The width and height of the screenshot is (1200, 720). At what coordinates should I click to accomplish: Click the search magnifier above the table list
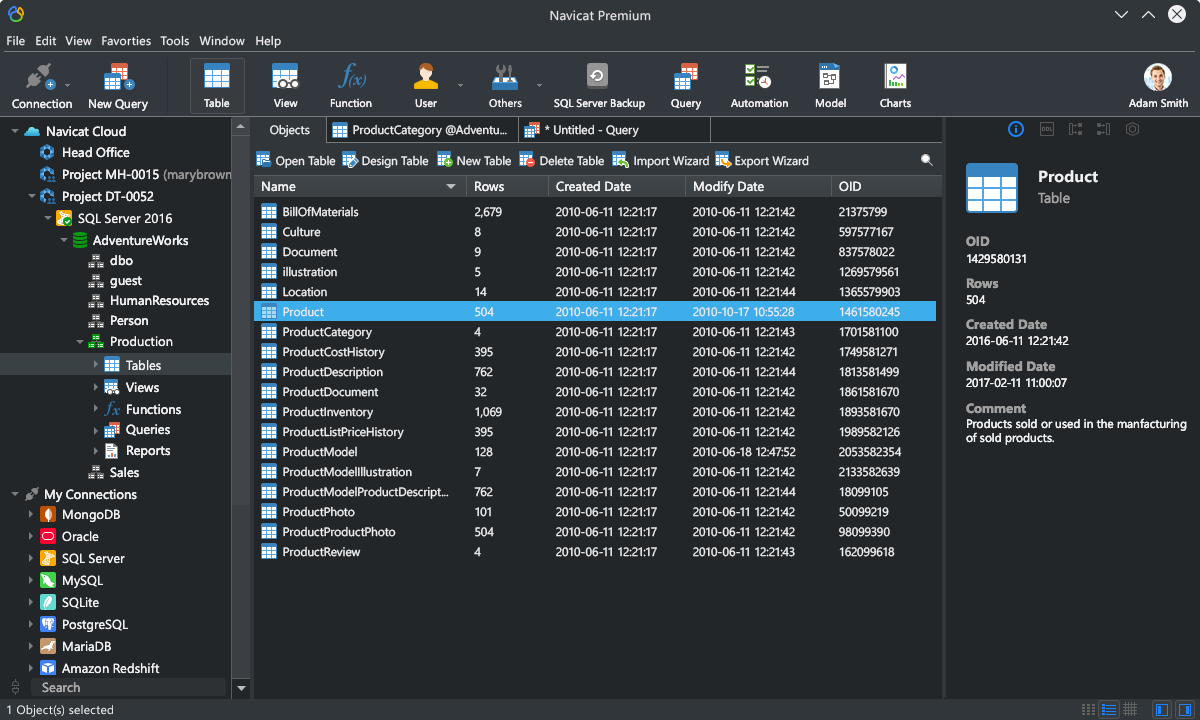tap(927, 160)
